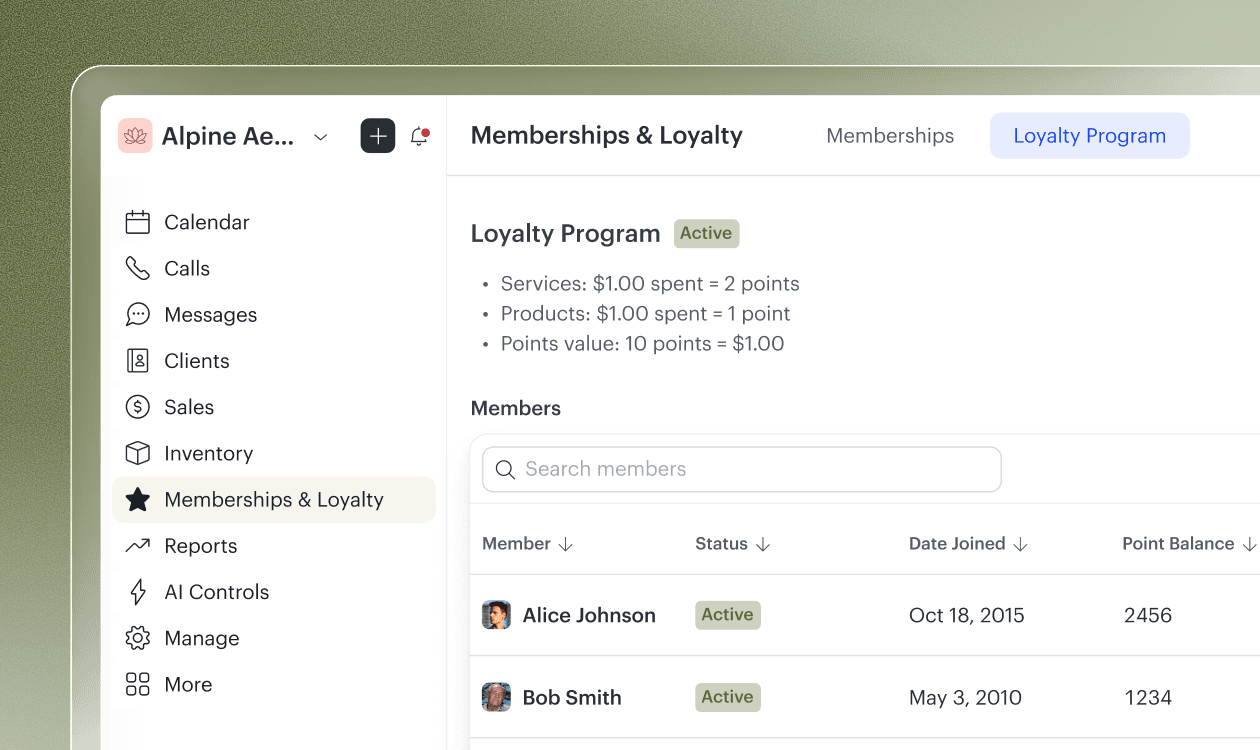1260x750 pixels.
Task: Click the Calendar icon in sidebar
Action: 137,222
